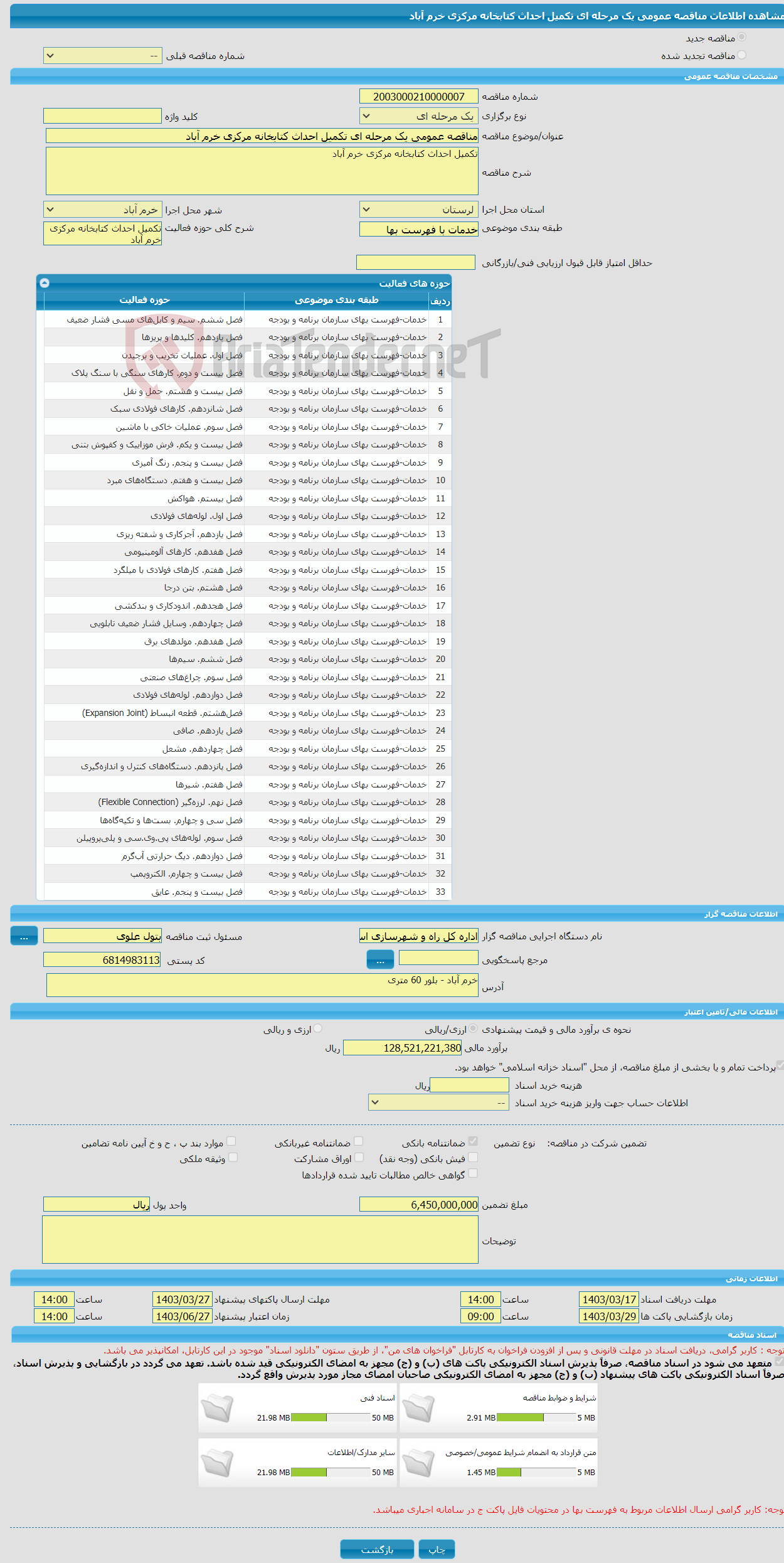The image size is (784, 1563).
Task: Click the document purchase fee field
Action: tap(469, 1085)
